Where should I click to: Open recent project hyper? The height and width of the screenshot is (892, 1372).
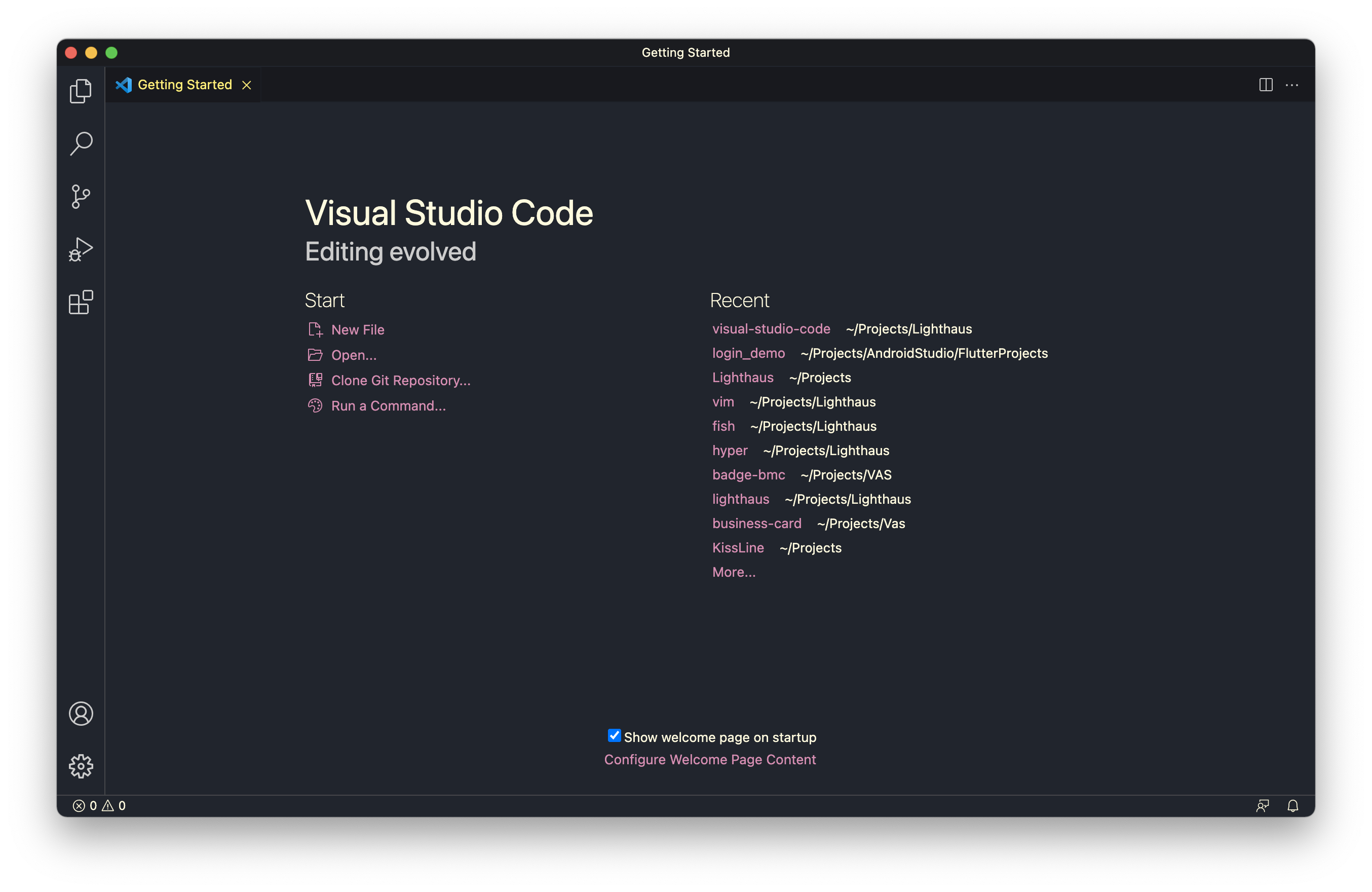[730, 451]
